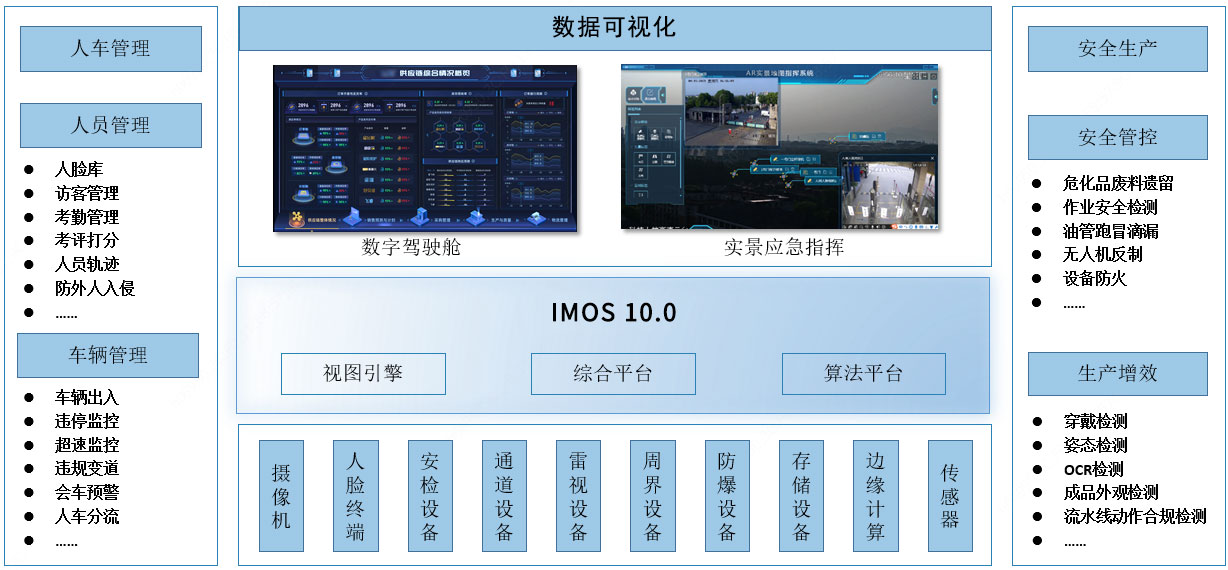
Task: Click the 设备防火 list item
Action: 1094,279
